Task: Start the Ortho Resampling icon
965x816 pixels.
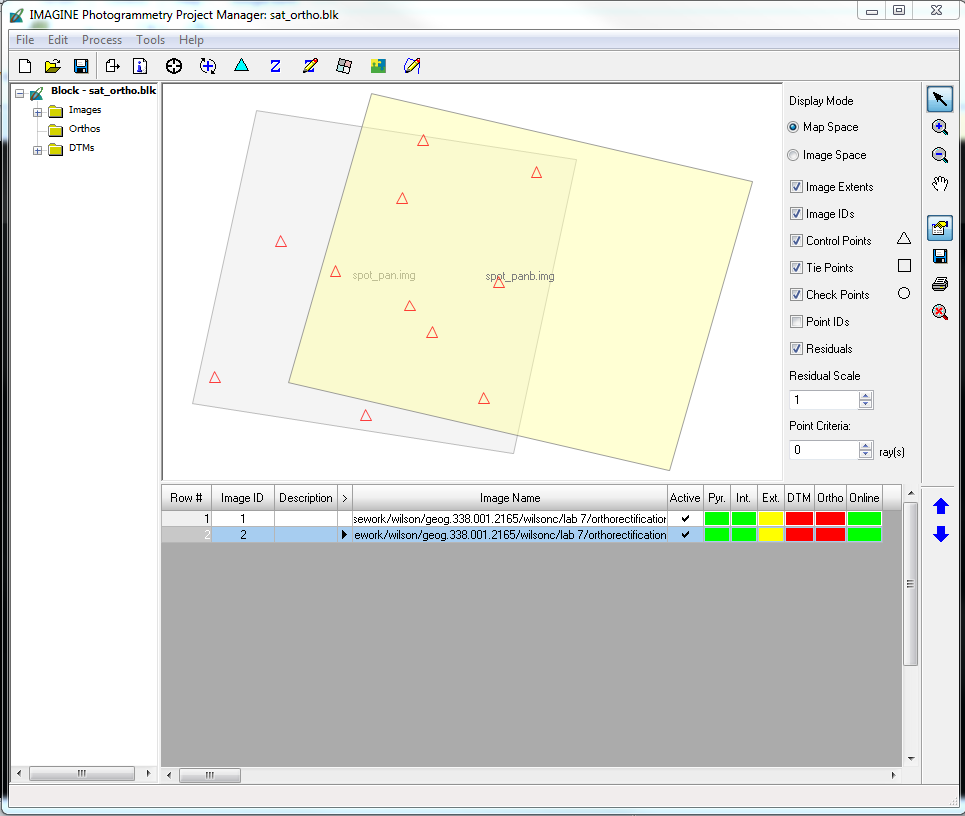Action: click(x=344, y=66)
